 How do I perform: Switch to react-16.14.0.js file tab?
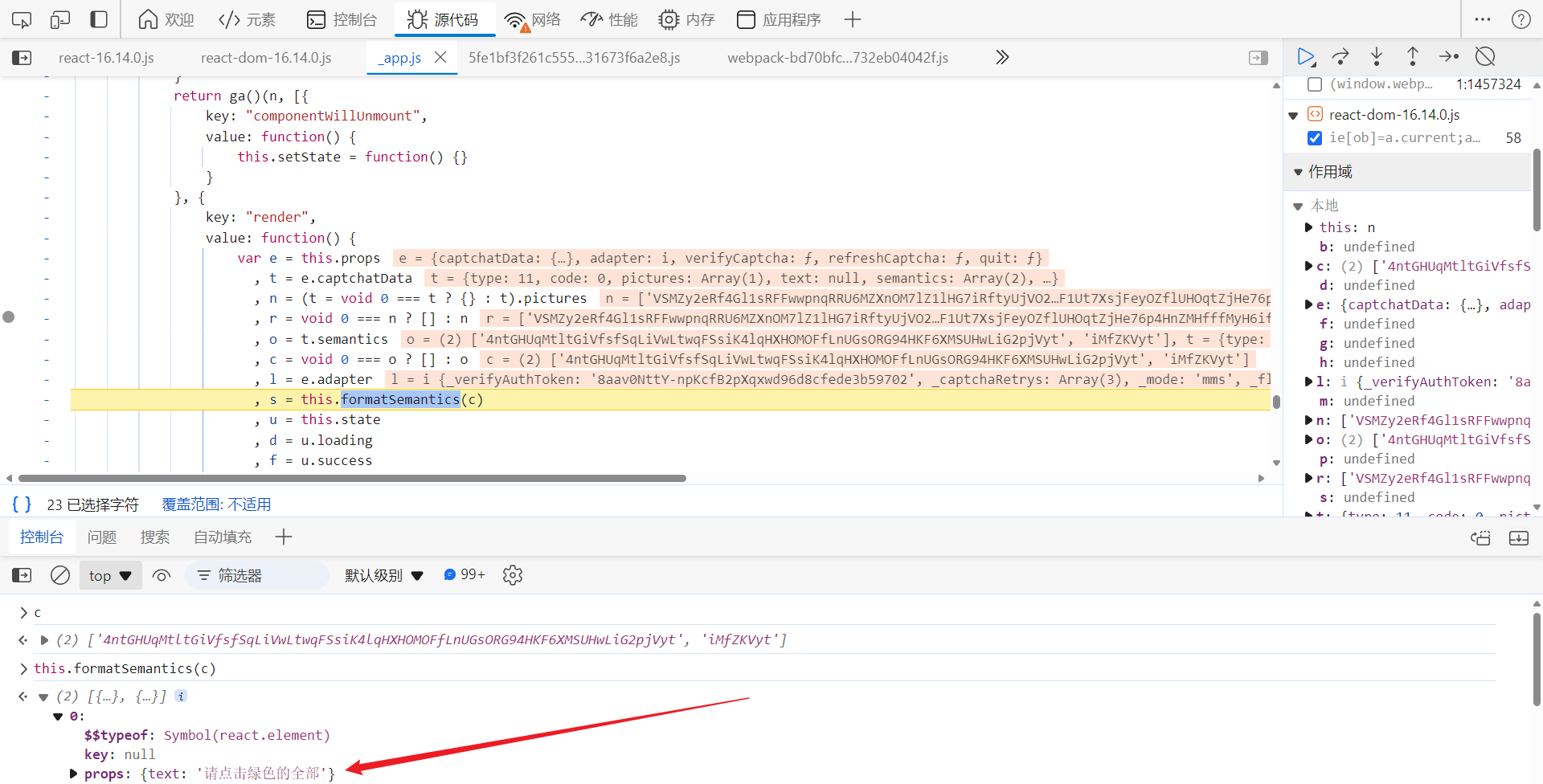(106, 58)
